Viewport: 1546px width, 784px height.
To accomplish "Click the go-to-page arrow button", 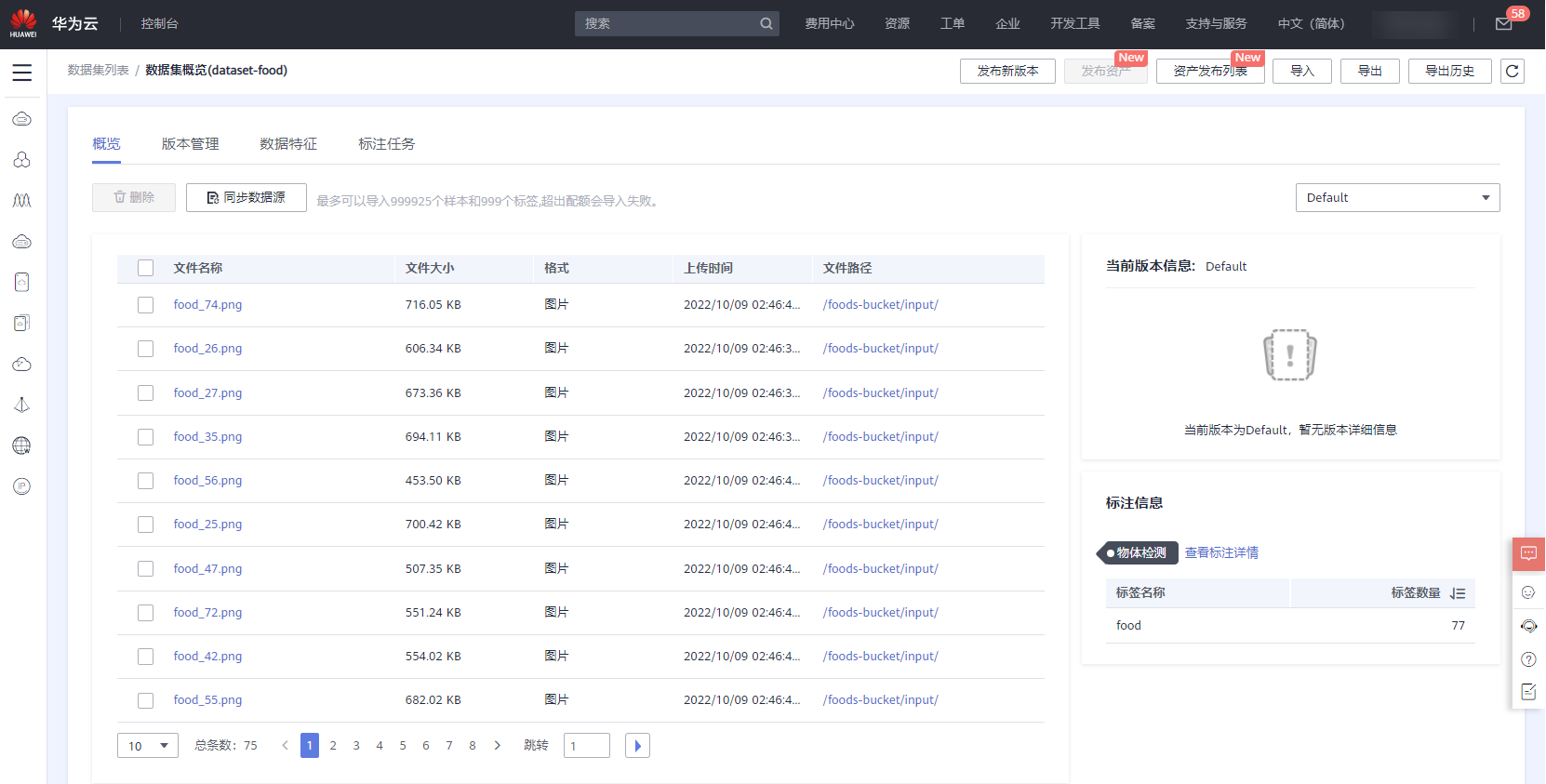I will click(x=637, y=746).
